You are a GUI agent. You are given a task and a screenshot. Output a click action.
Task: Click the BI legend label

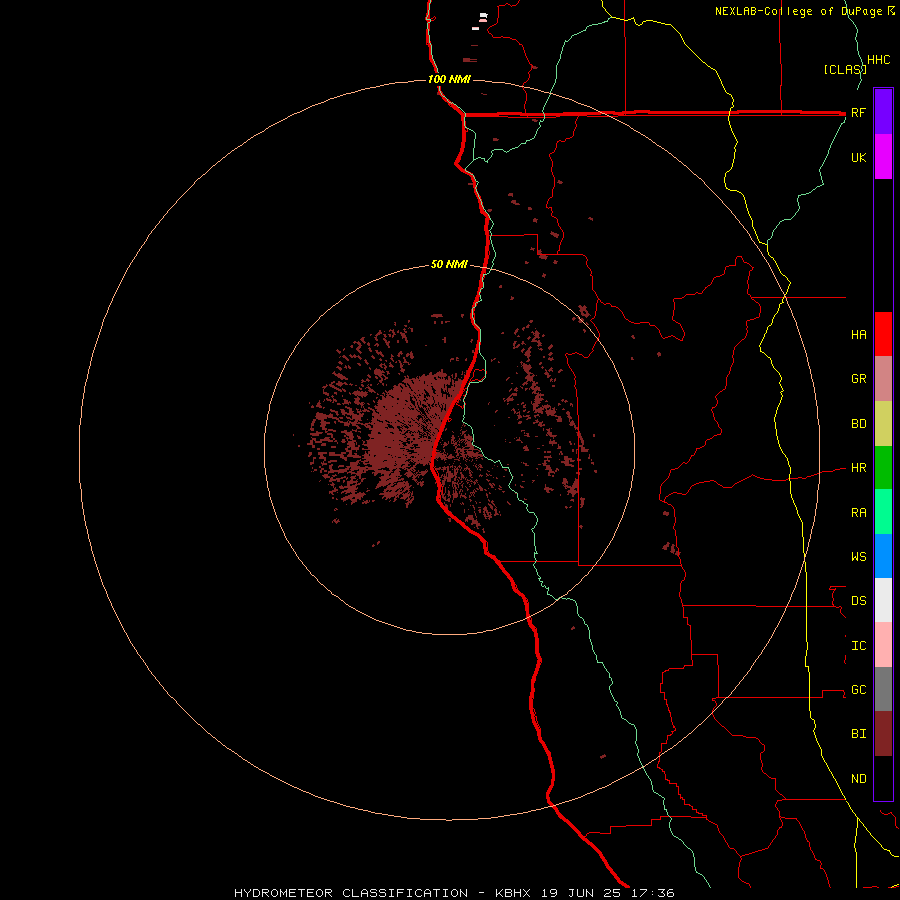click(x=859, y=734)
